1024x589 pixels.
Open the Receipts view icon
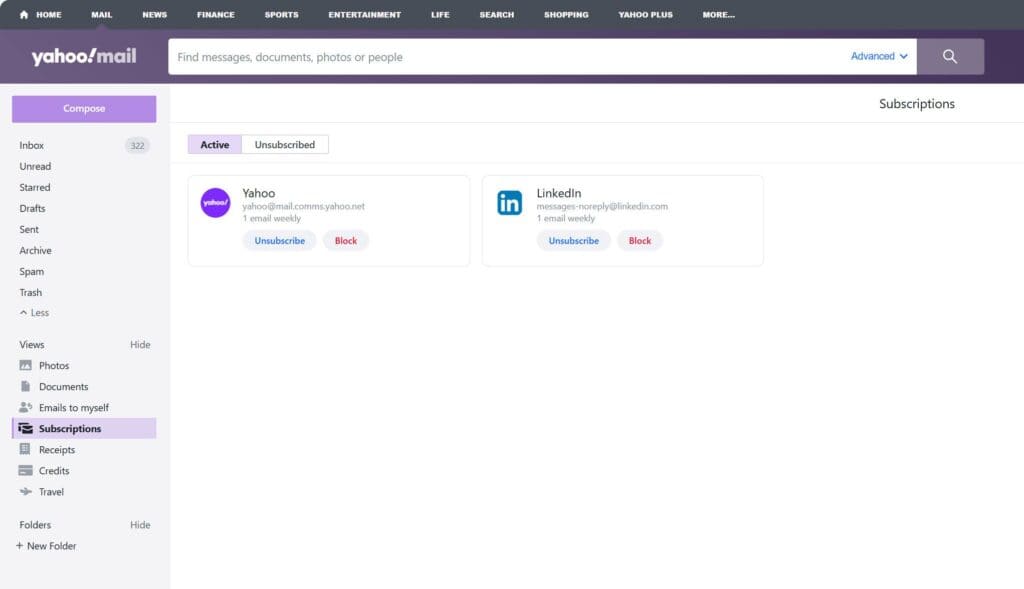point(26,450)
